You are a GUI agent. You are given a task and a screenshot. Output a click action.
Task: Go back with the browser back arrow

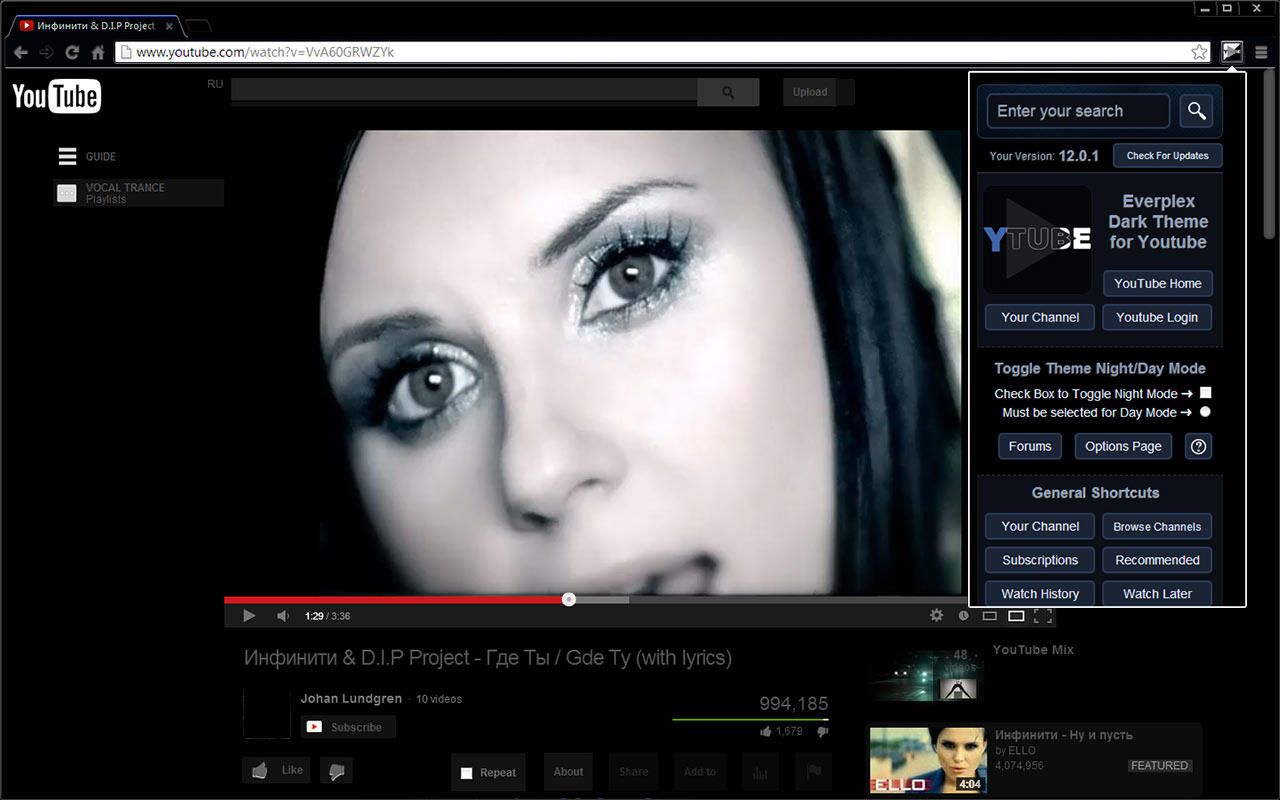point(20,52)
